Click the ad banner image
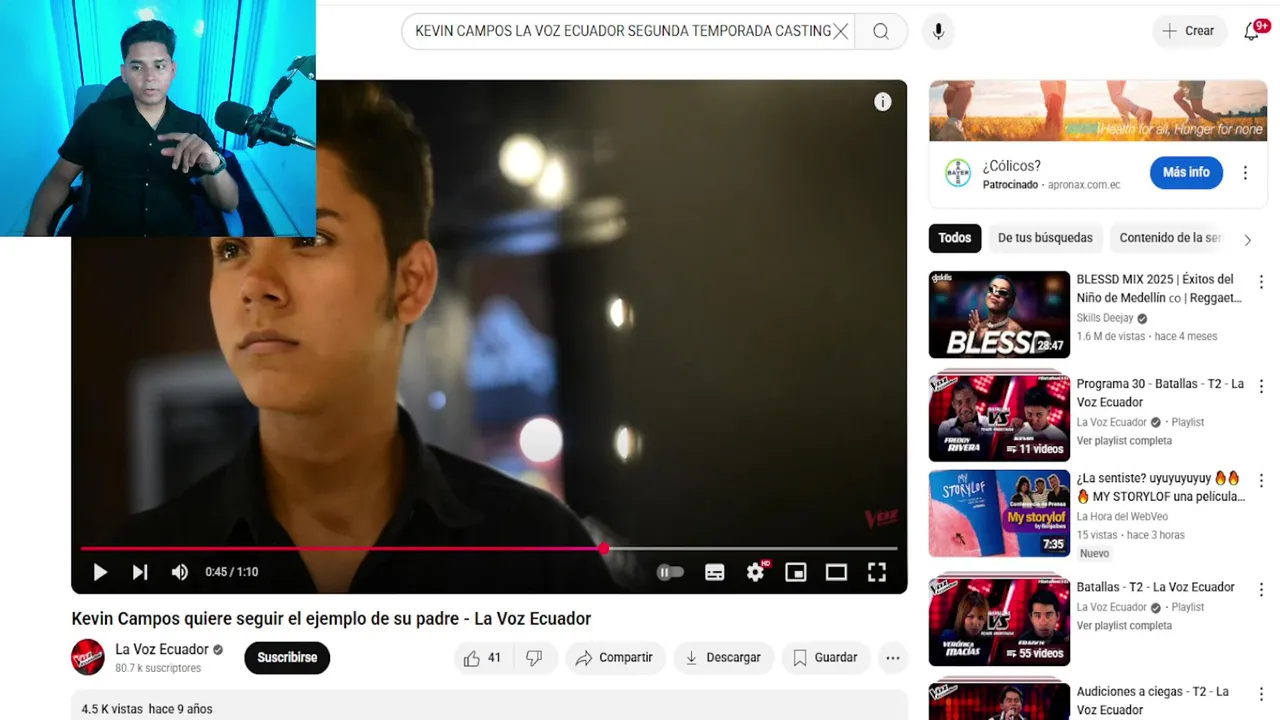1280x720 pixels. [1098, 110]
